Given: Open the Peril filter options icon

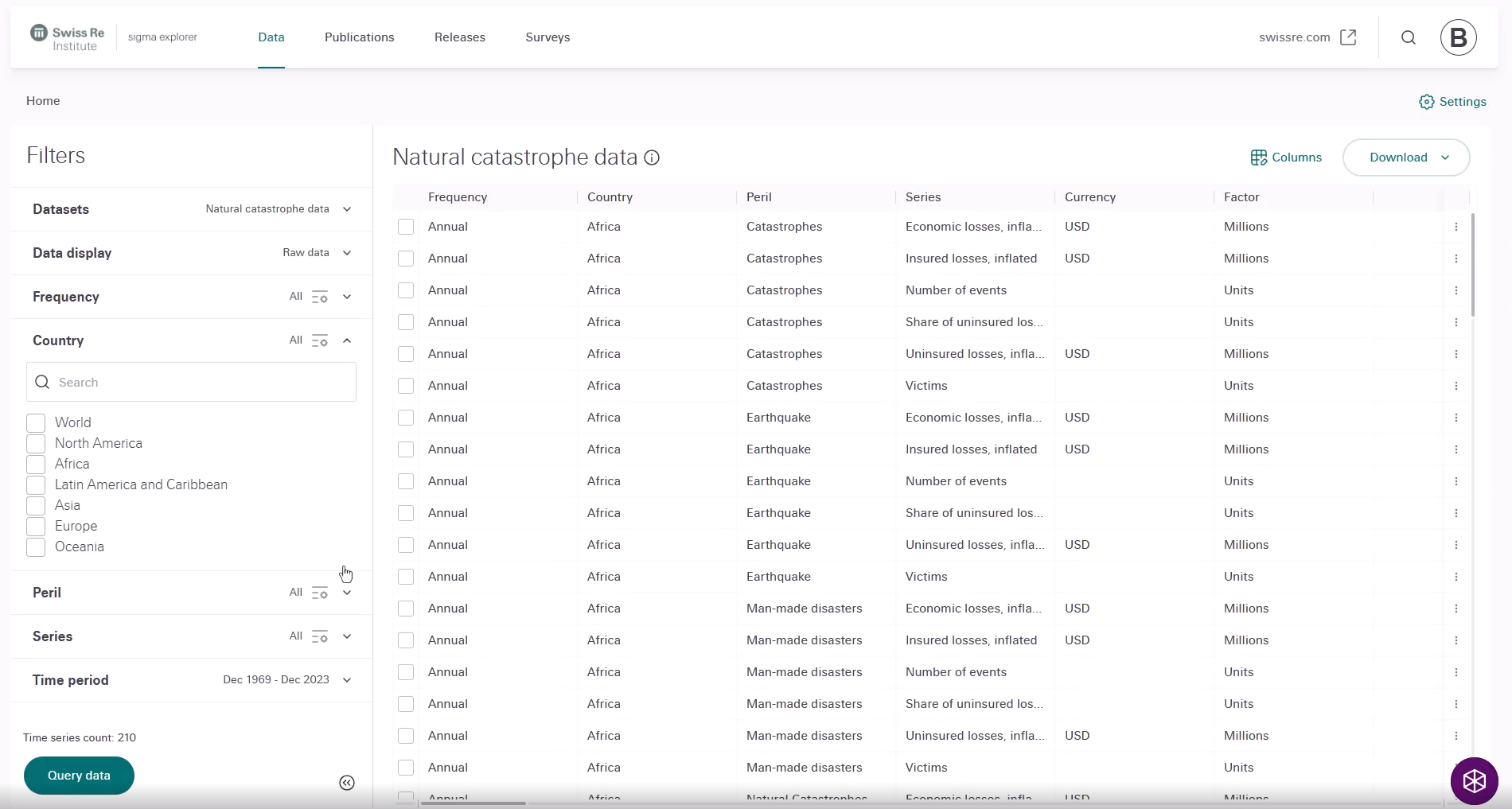Looking at the screenshot, I should tap(320, 593).
